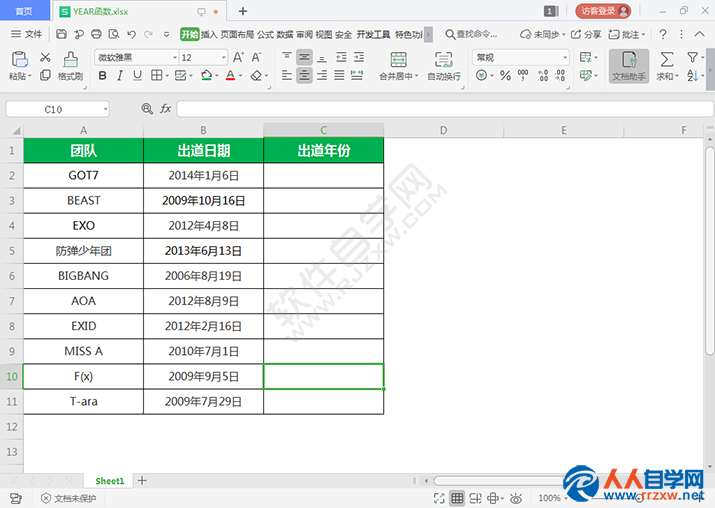Click the fill color bucket swatch
The image size is (715, 508).
(x=207, y=75)
